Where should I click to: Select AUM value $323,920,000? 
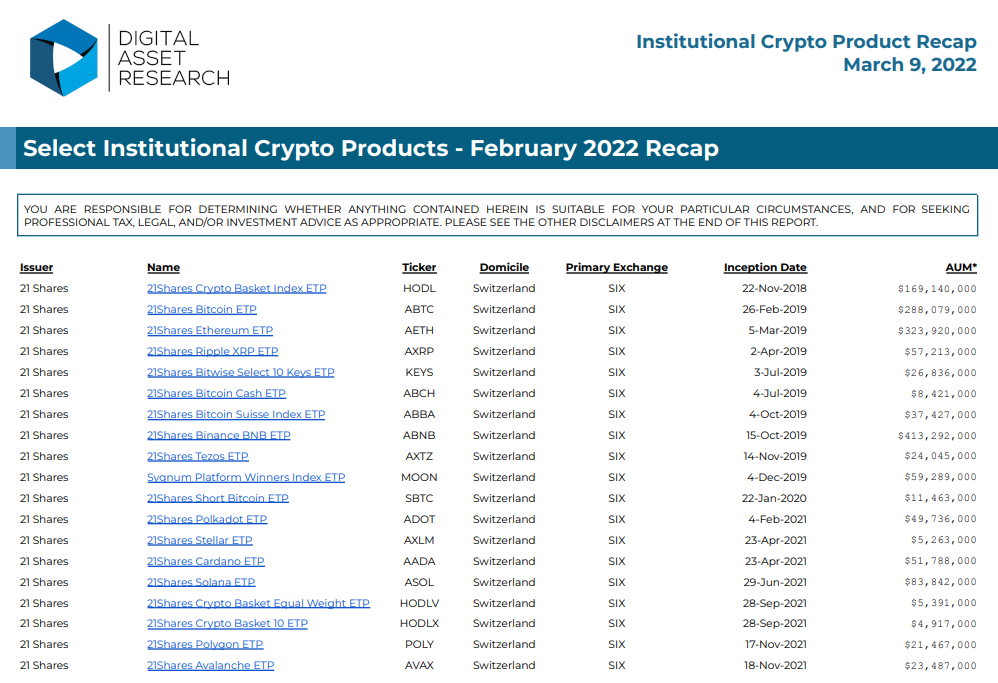click(937, 331)
